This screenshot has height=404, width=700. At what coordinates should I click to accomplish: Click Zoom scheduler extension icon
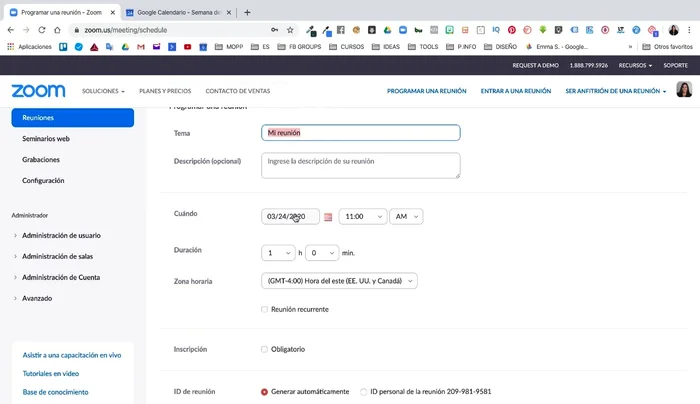403,30
